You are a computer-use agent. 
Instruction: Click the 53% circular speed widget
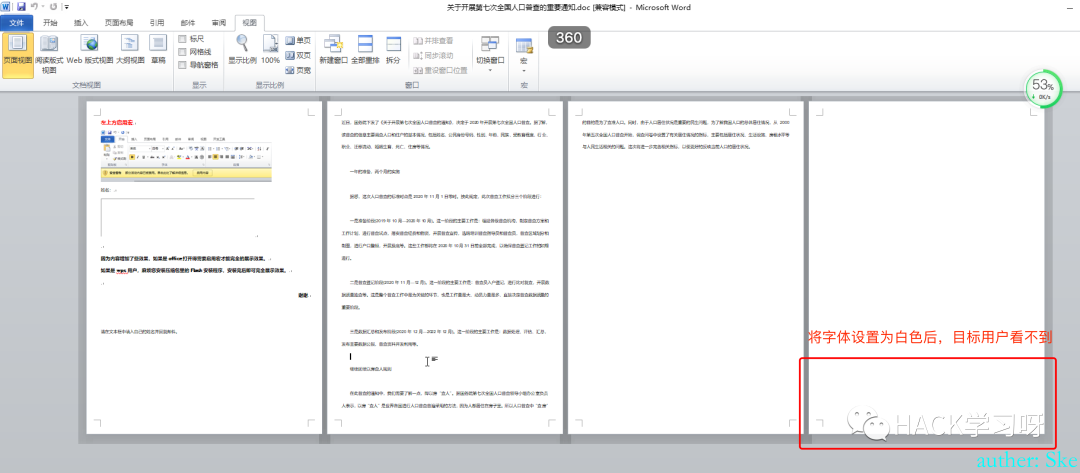[1043, 90]
